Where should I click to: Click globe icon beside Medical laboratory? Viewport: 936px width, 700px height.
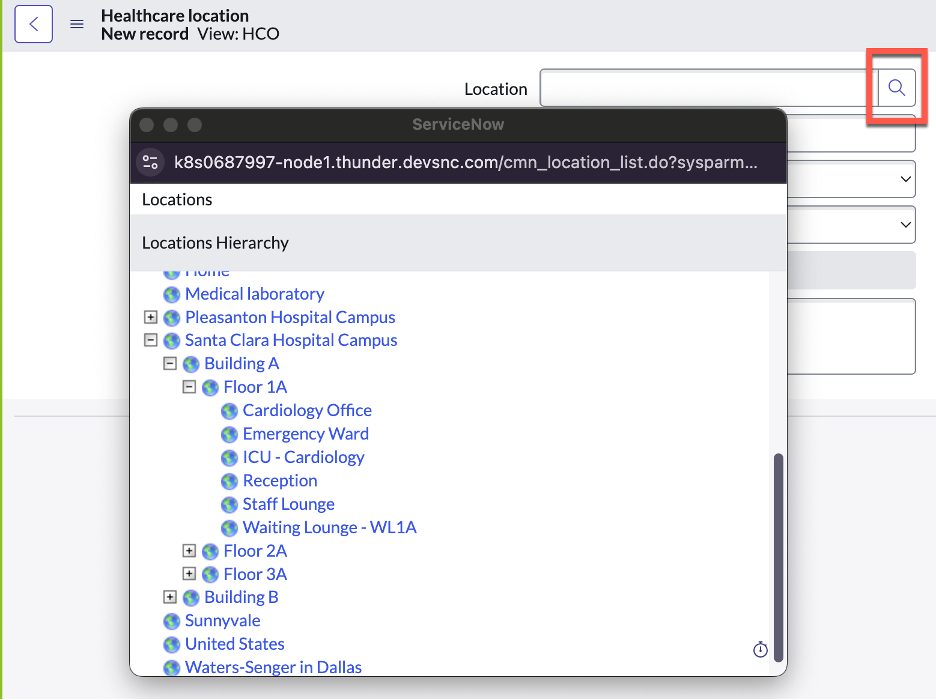coord(172,294)
